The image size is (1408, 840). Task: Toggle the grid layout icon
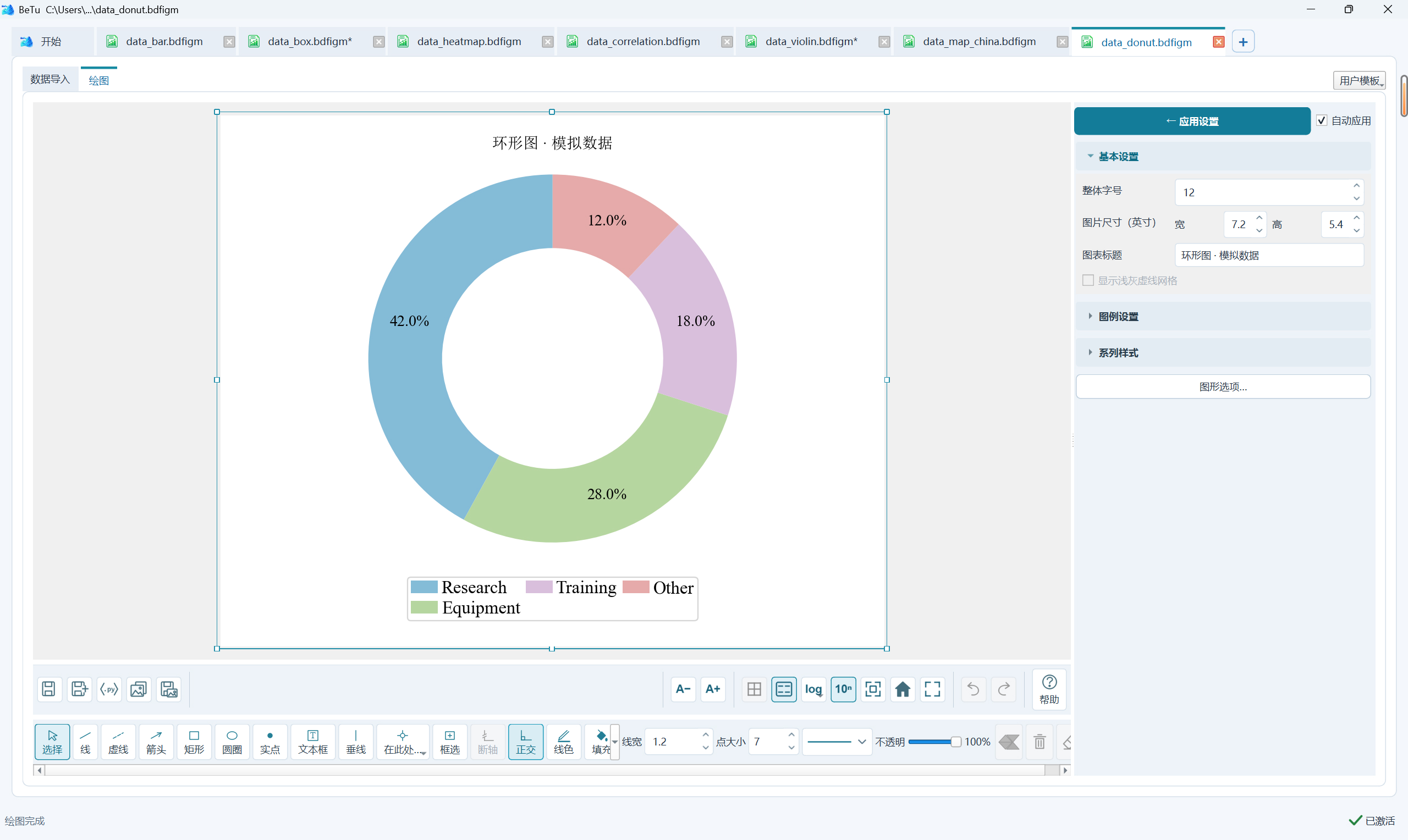[754, 689]
